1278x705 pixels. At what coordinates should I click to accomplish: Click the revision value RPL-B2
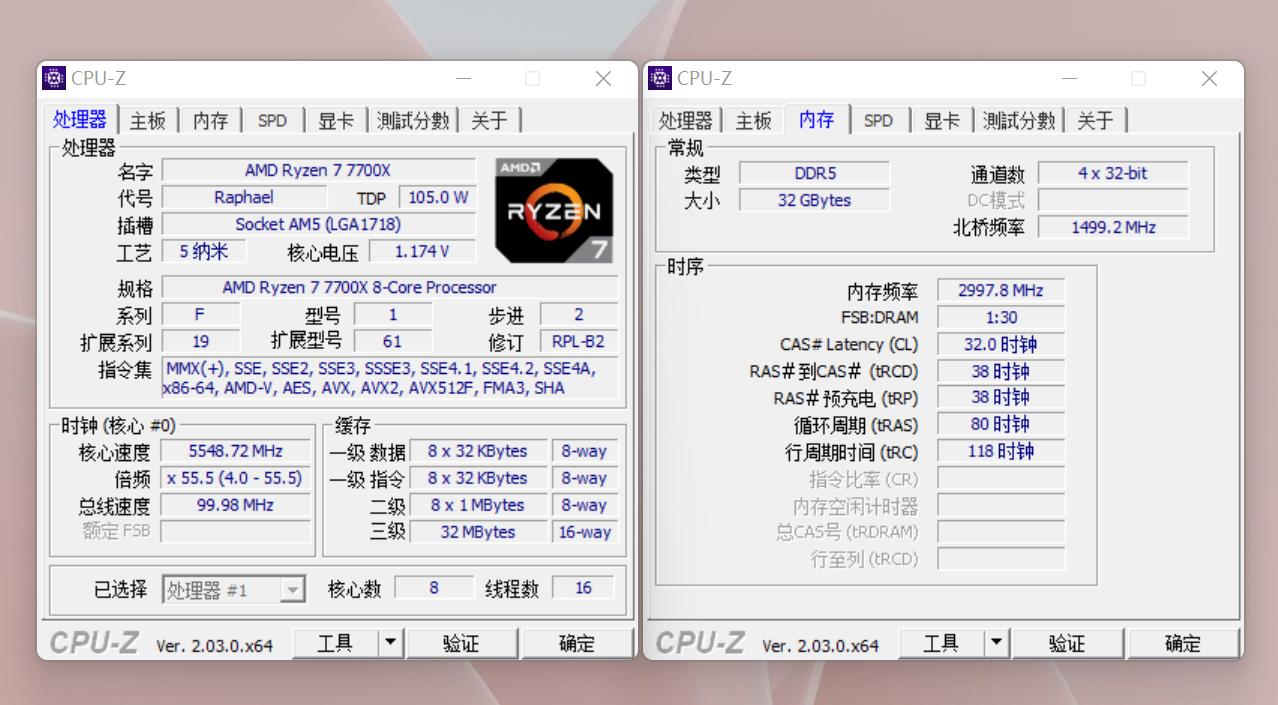[x=579, y=342]
